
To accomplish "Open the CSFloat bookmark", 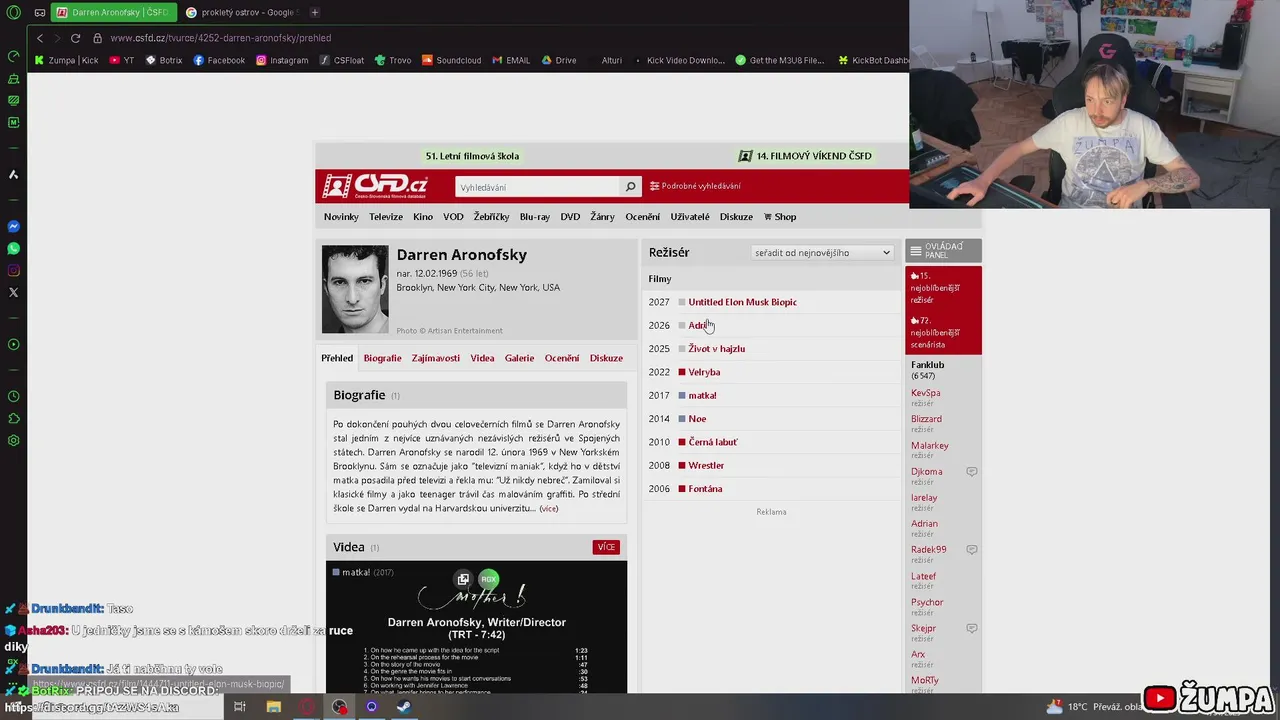I will [x=342, y=60].
